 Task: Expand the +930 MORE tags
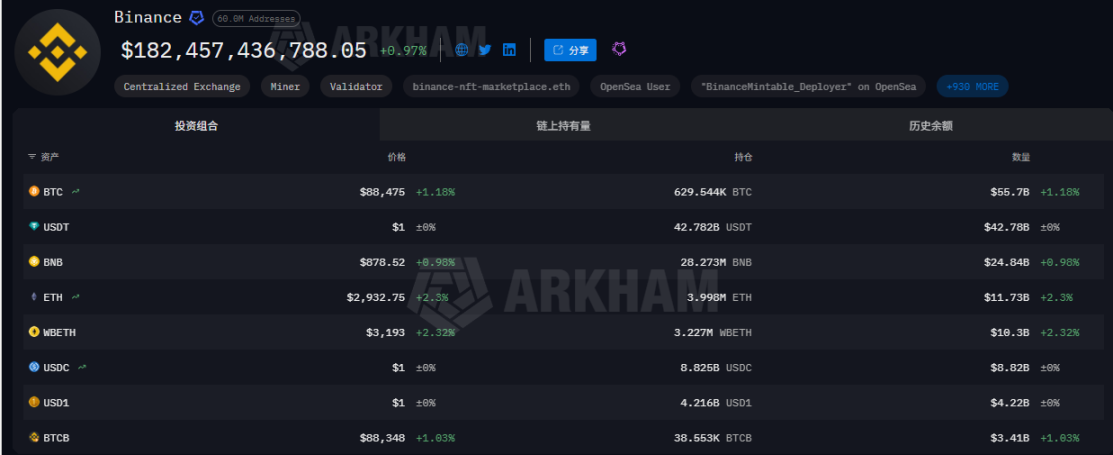point(972,87)
